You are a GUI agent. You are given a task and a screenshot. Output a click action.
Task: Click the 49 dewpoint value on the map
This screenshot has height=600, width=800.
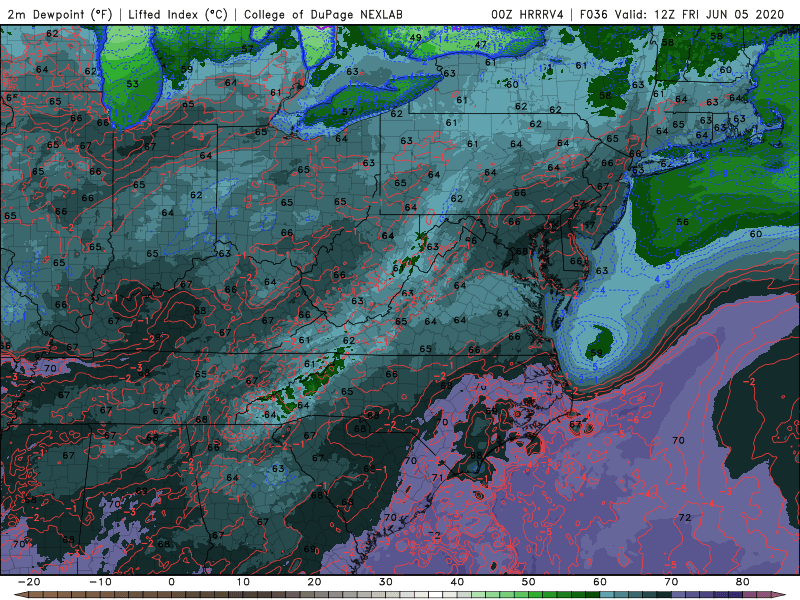click(x=416, y=37)
